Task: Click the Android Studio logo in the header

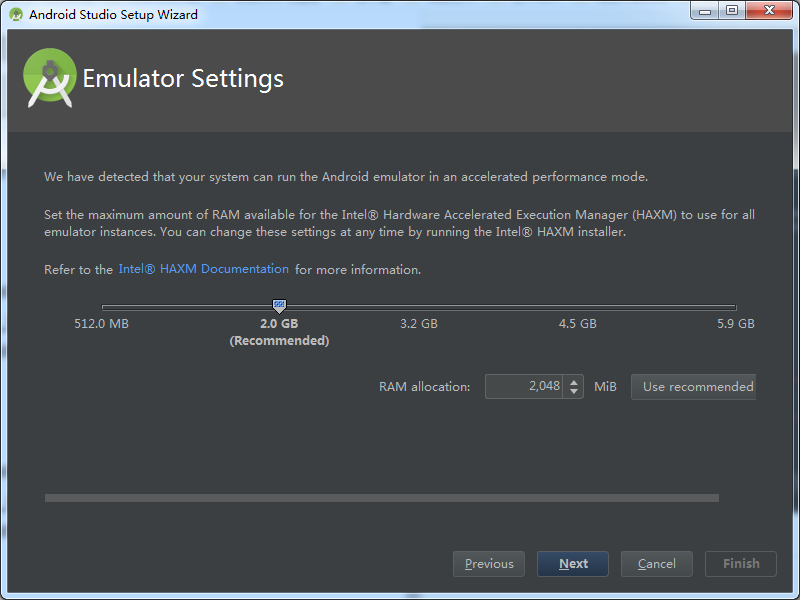Action: click(x=50, y=78)
